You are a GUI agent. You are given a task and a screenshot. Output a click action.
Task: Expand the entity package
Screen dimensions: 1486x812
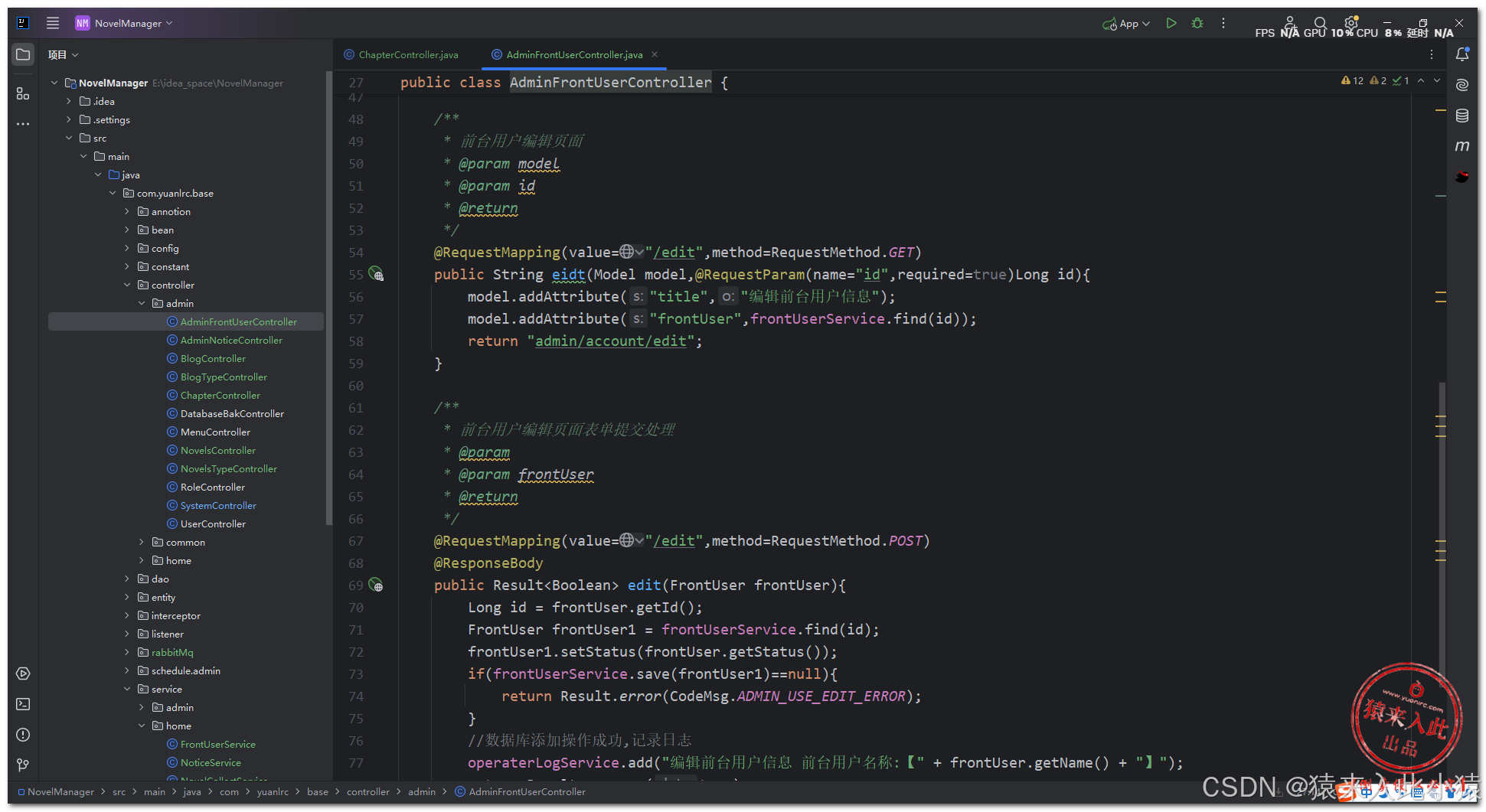[x=127, y=597]
